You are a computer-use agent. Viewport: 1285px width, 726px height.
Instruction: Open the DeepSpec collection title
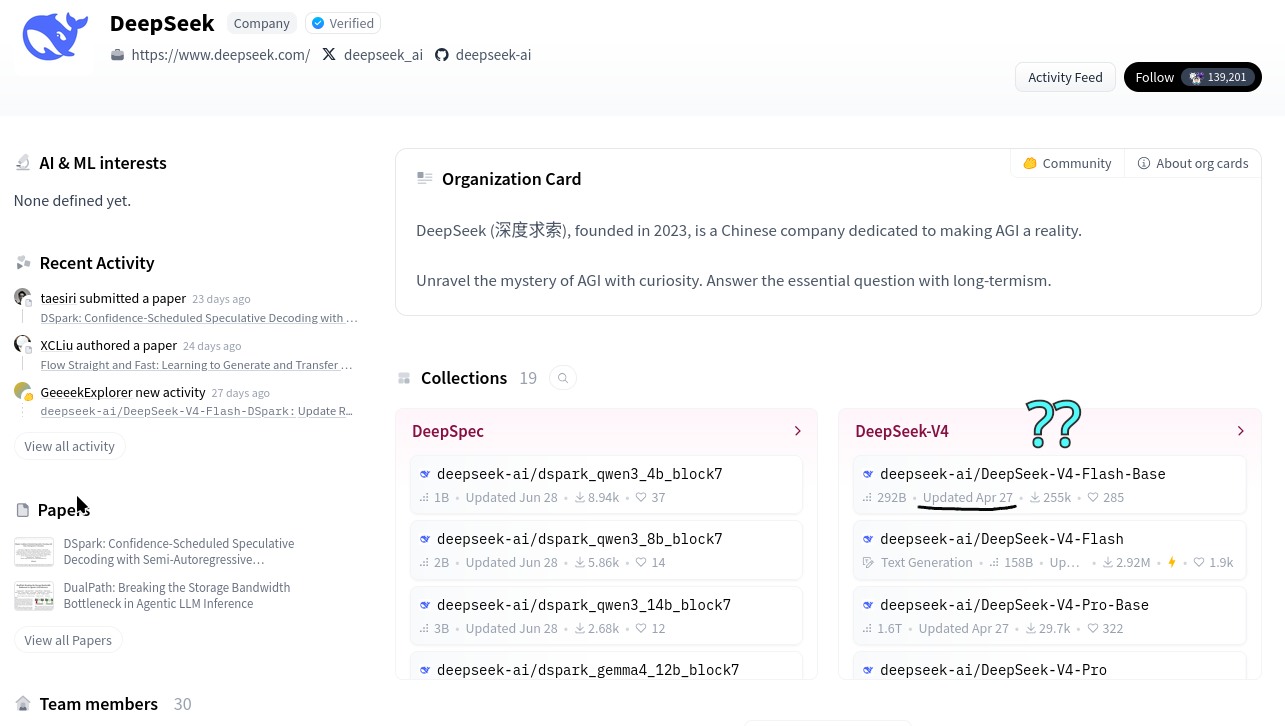pos(448,431)
